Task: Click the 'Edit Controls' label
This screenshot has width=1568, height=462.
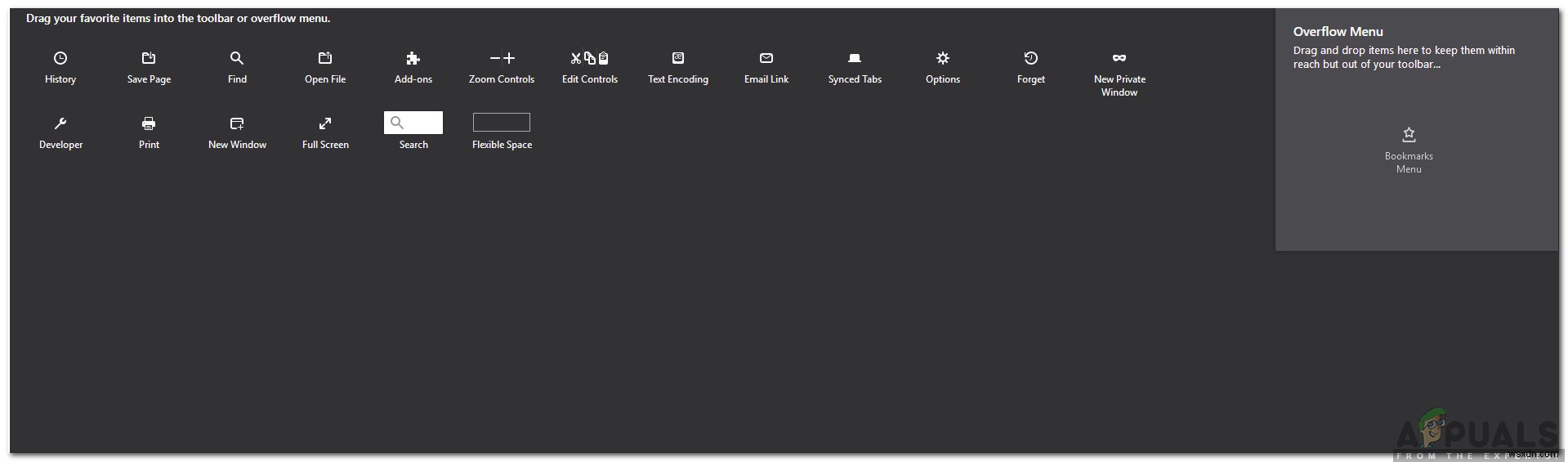Action: 590,79
